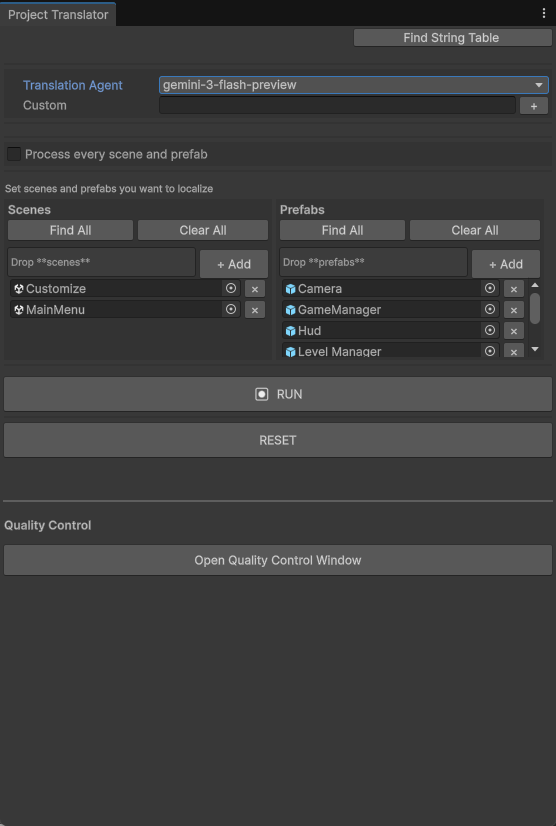
Task: Click the GameManager prefab cube icon
Action: [x=290, y=310]
